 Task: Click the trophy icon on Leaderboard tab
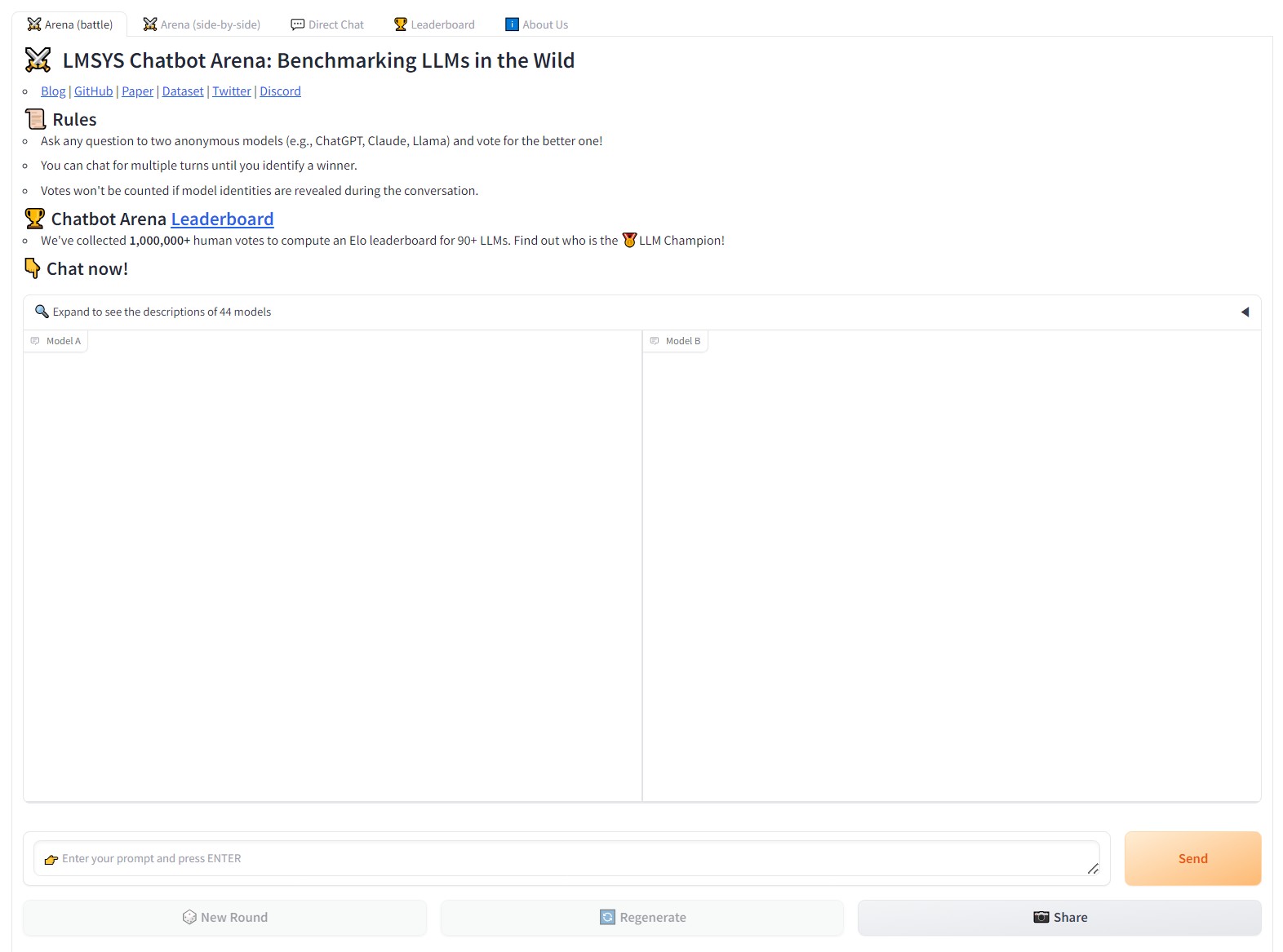(x=401, y=24)
